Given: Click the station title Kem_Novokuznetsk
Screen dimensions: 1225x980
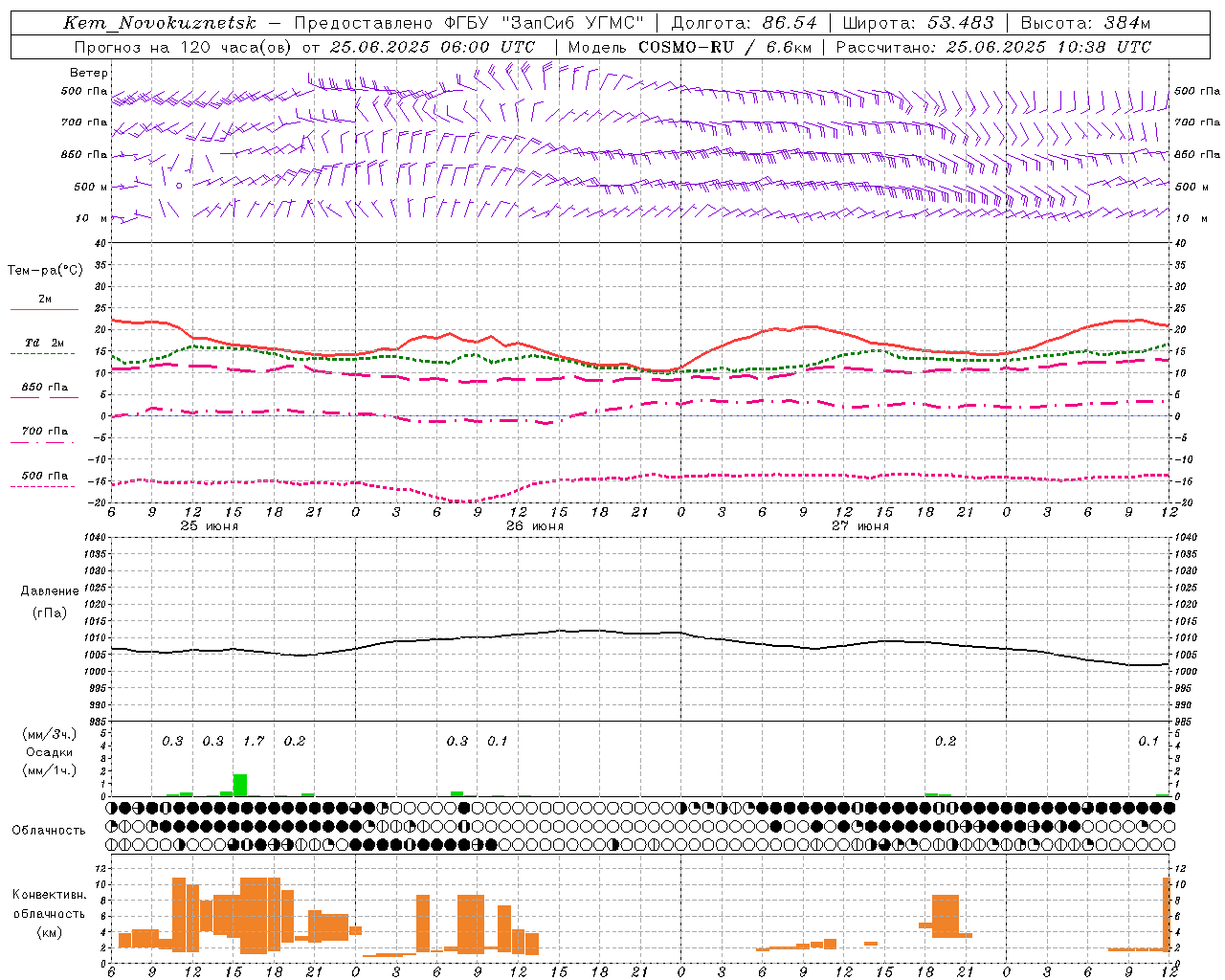Looking at the screenshot, I should (x=159, y=23).
